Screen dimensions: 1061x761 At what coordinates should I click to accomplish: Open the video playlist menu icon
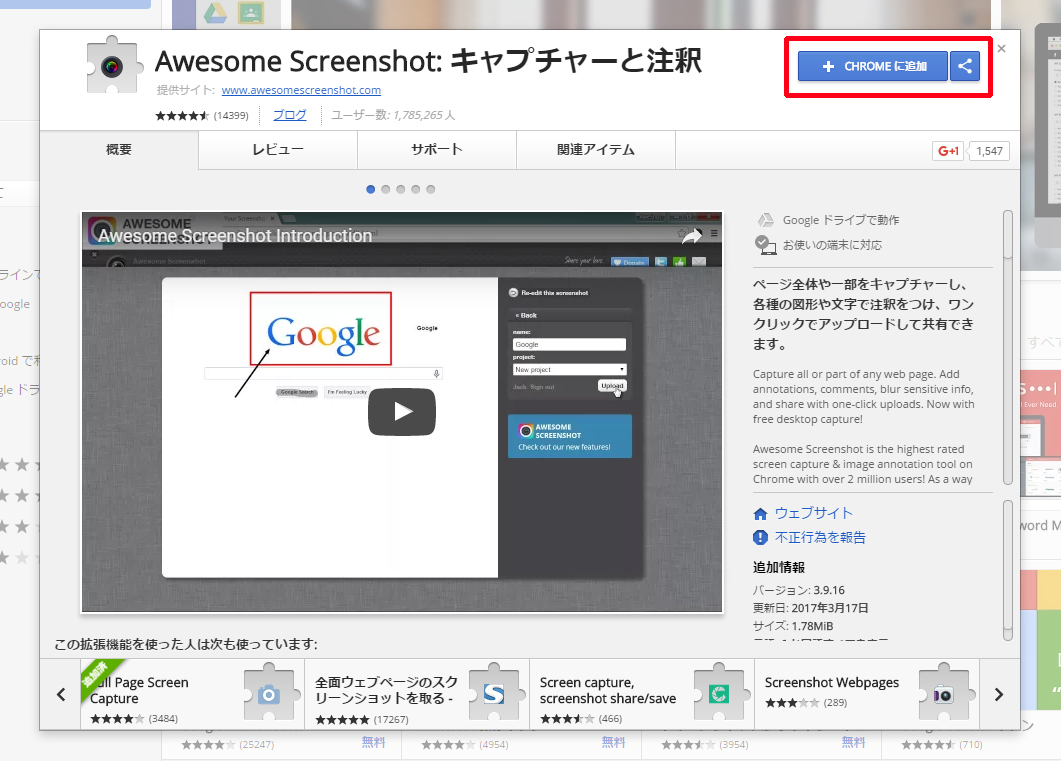(x=714, y=233)
